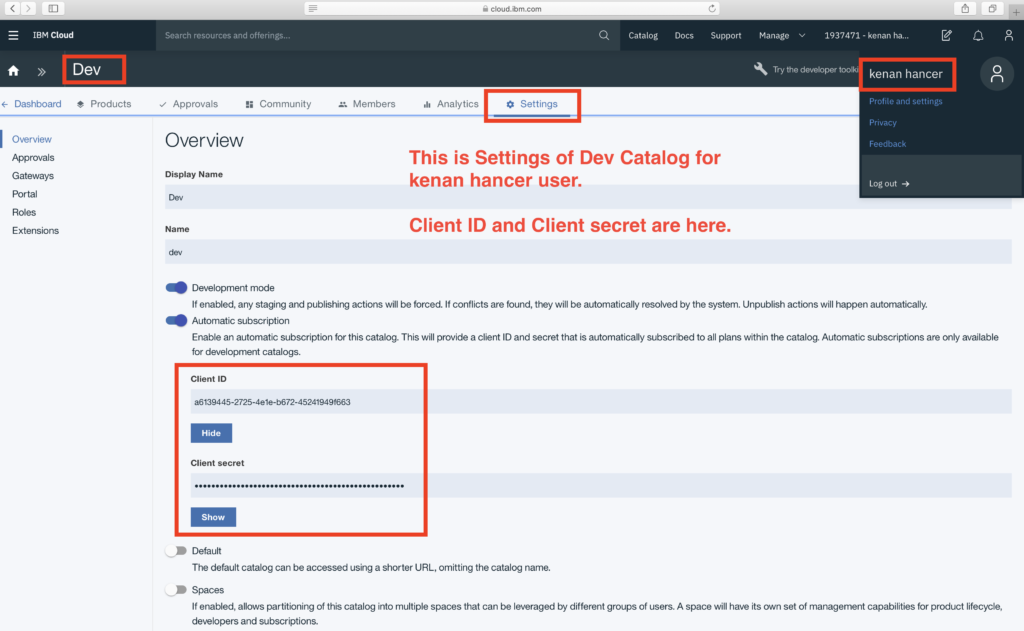Click the Safari reload page icon
Screen dimensions: 1024x631
click(x=712, y=8)
